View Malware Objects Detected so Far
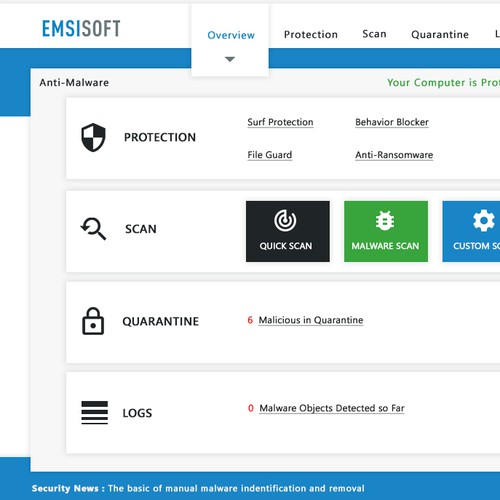 click(332, 408)
